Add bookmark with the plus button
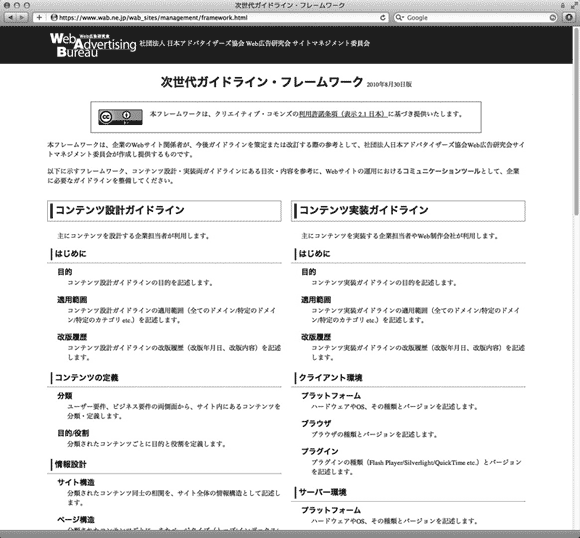Screen dimensions: 580x538 coord(39,17)
